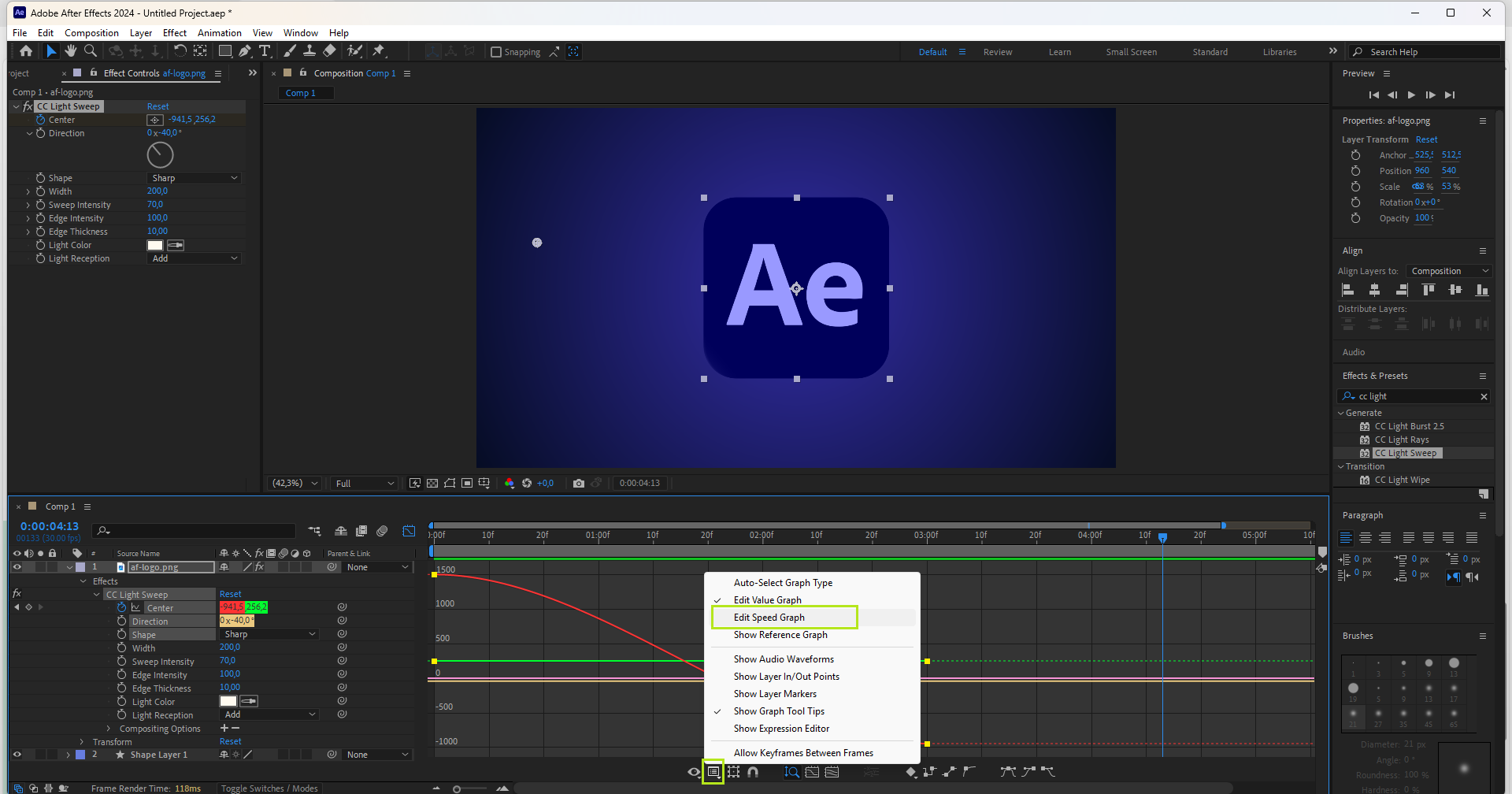Image resolution: width=1512 pixels, height=794 pixels.
Task: Hide the af-logo.png layer visibility
Action: coord(17,567)
